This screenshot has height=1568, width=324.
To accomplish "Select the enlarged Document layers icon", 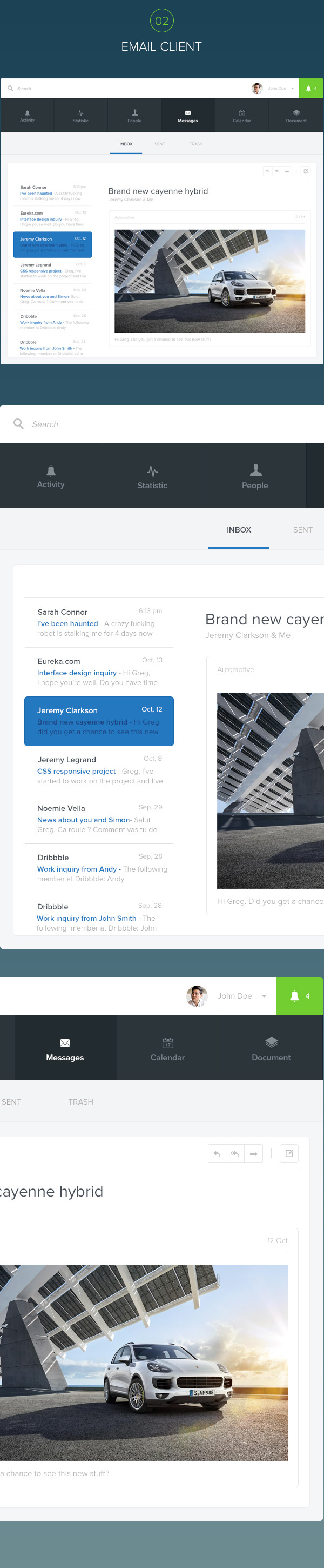I will [x=271, y=1042].
